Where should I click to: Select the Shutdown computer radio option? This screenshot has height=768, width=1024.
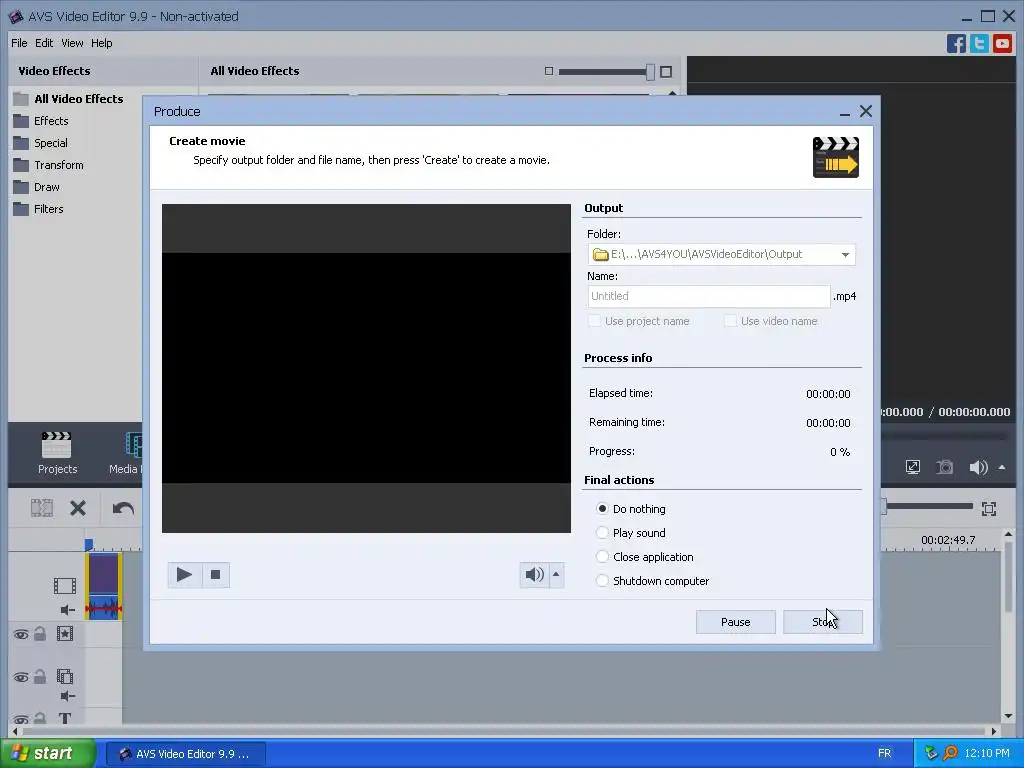602,581
